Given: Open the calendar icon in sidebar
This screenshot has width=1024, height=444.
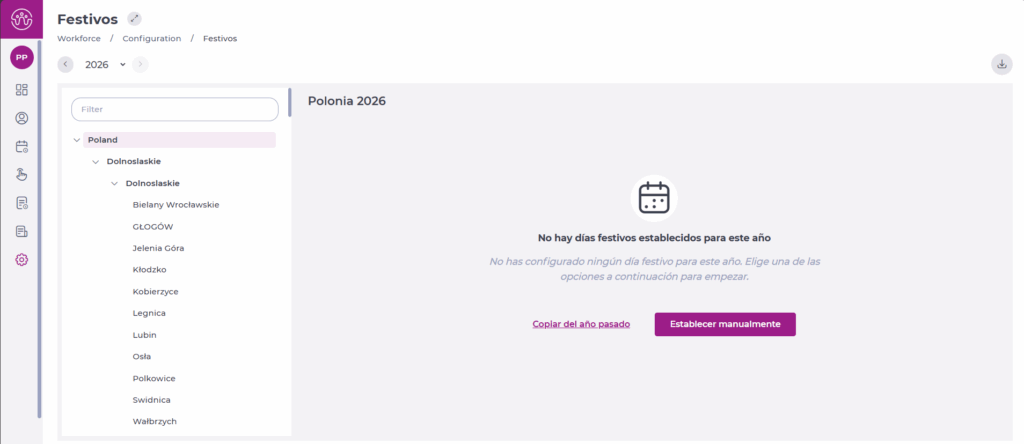Looking at the screenshot, I should (22, 146).
